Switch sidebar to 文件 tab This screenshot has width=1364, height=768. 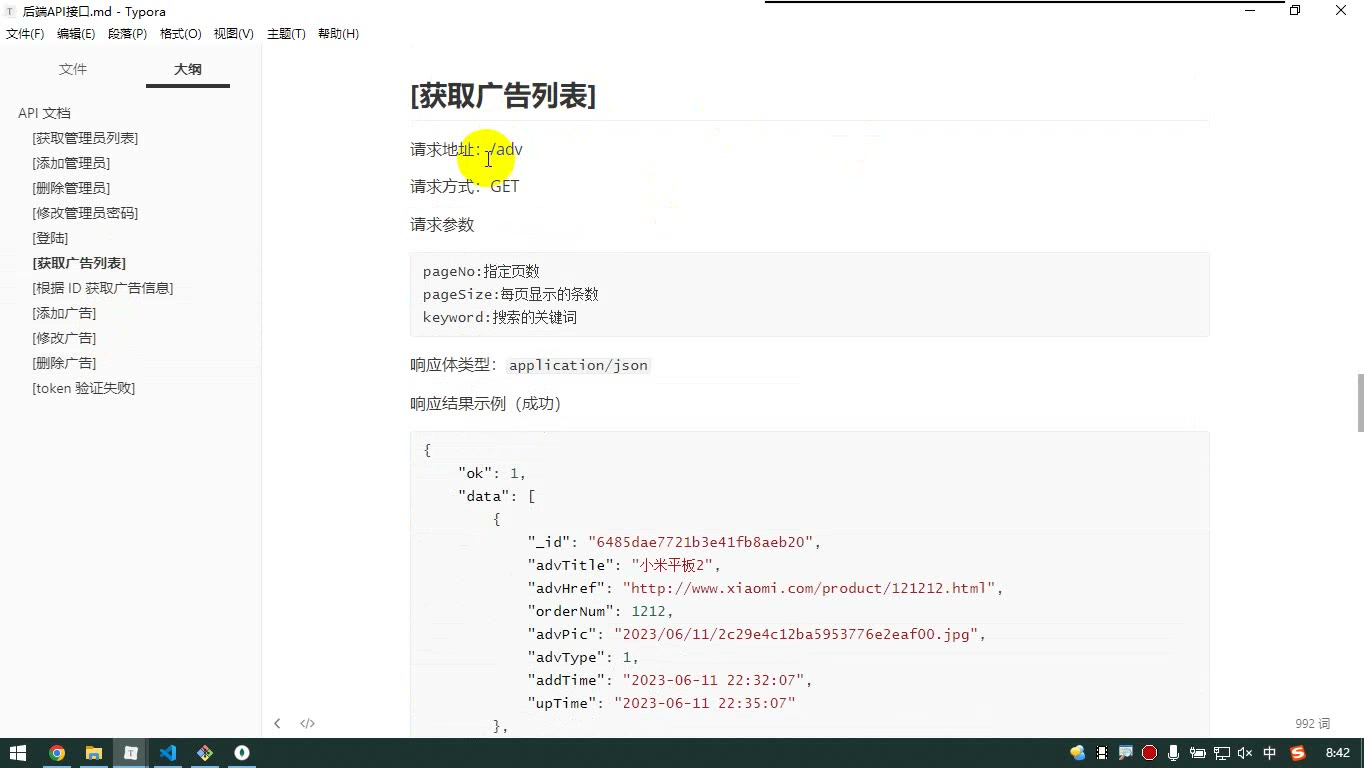click(x=73, y=69)
